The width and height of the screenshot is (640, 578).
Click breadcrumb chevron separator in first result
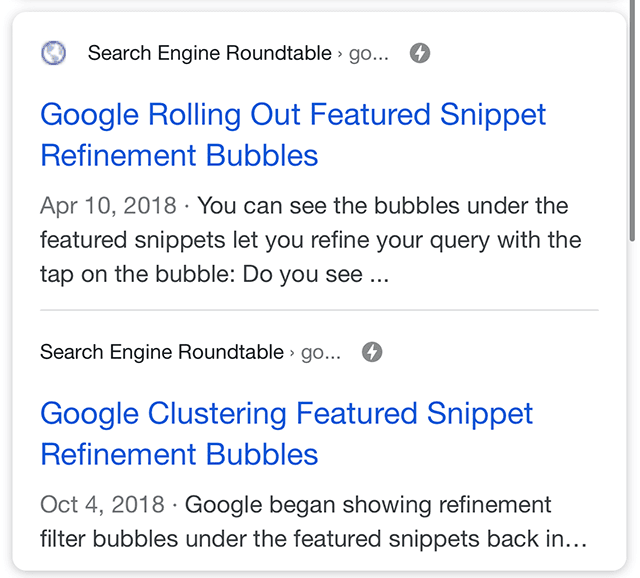340,54
